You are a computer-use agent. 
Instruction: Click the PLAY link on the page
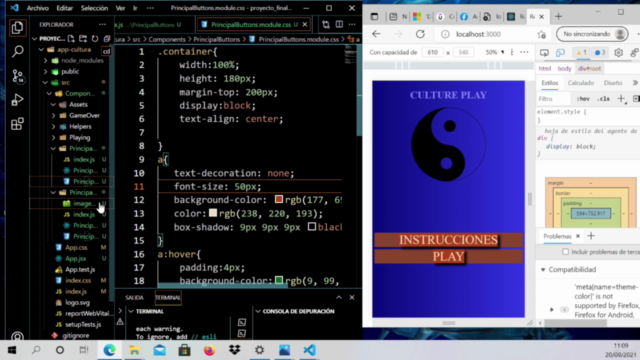tap(448, 257)
